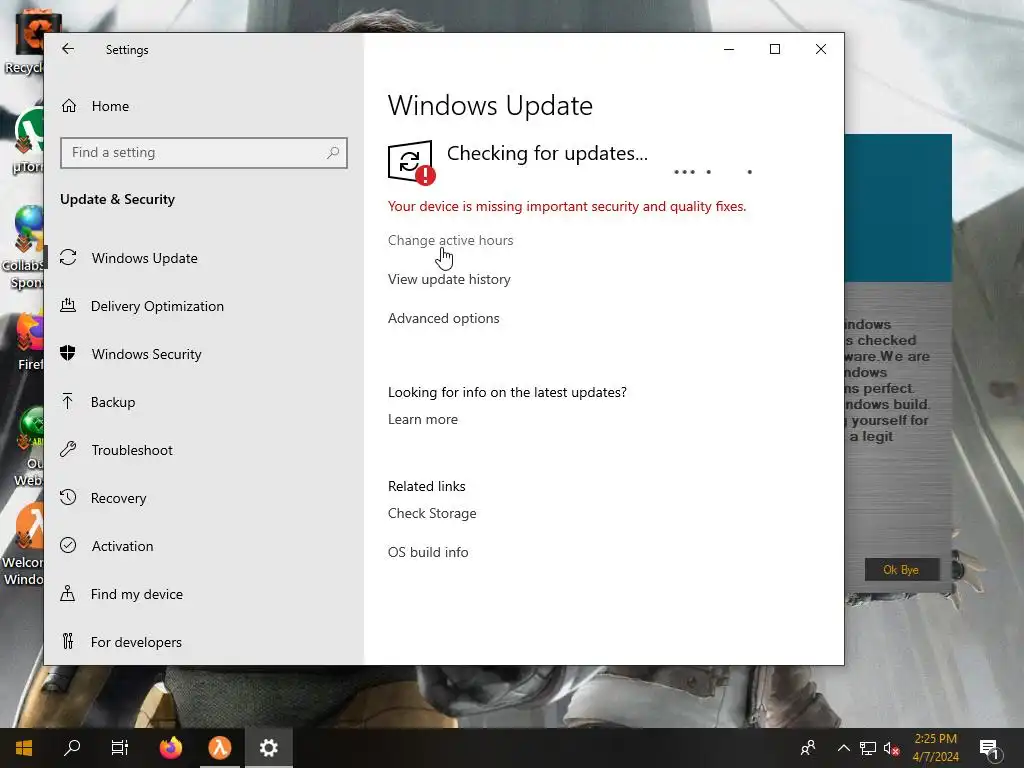Click the Home house icon

click(69, 106)
